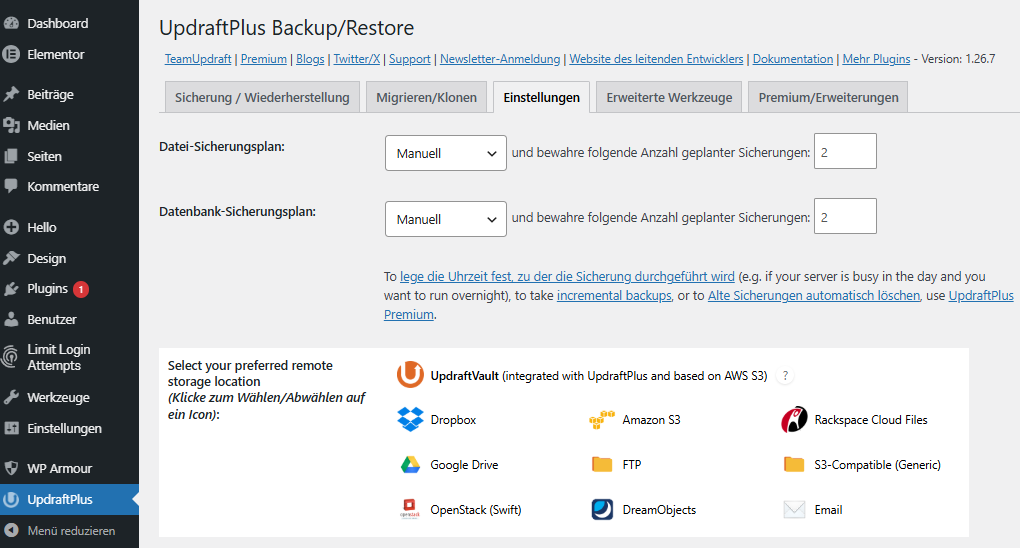
Task: Click Menü reduzieren to collapse sidebar
Action: click(x=69, y=530)
